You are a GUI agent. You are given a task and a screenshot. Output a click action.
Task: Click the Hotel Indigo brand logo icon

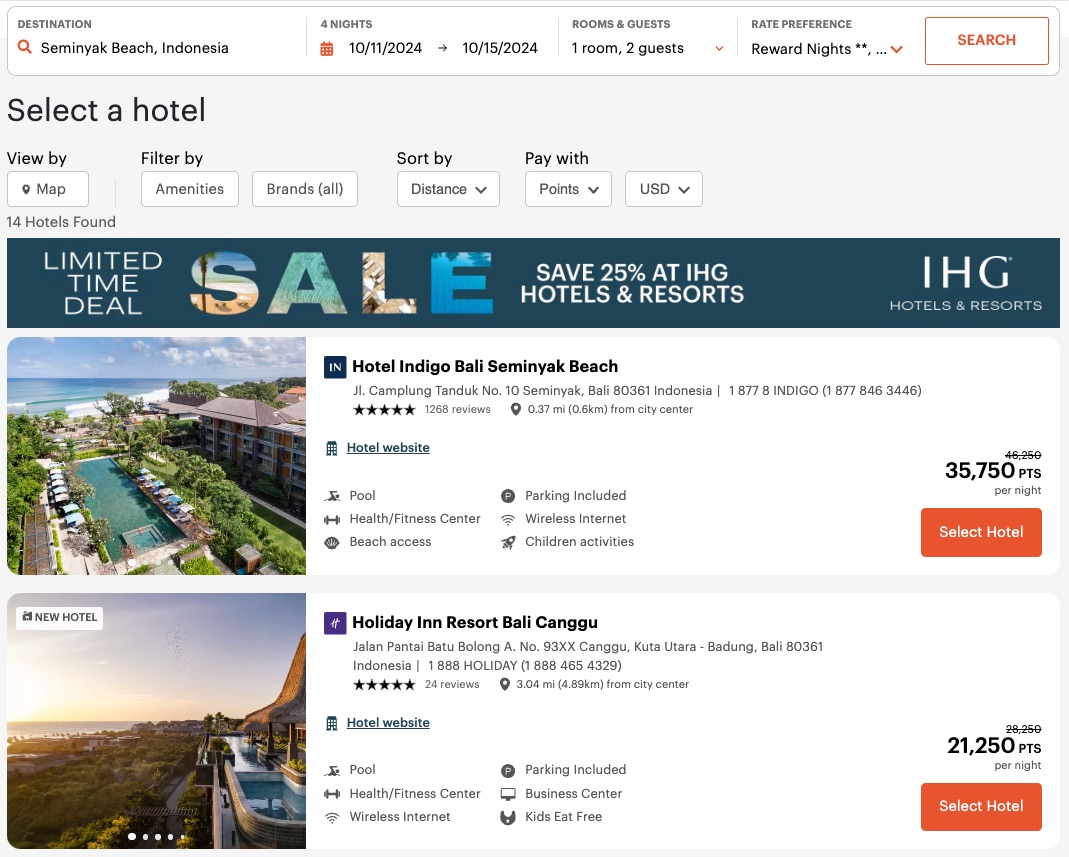pos(335,367)
